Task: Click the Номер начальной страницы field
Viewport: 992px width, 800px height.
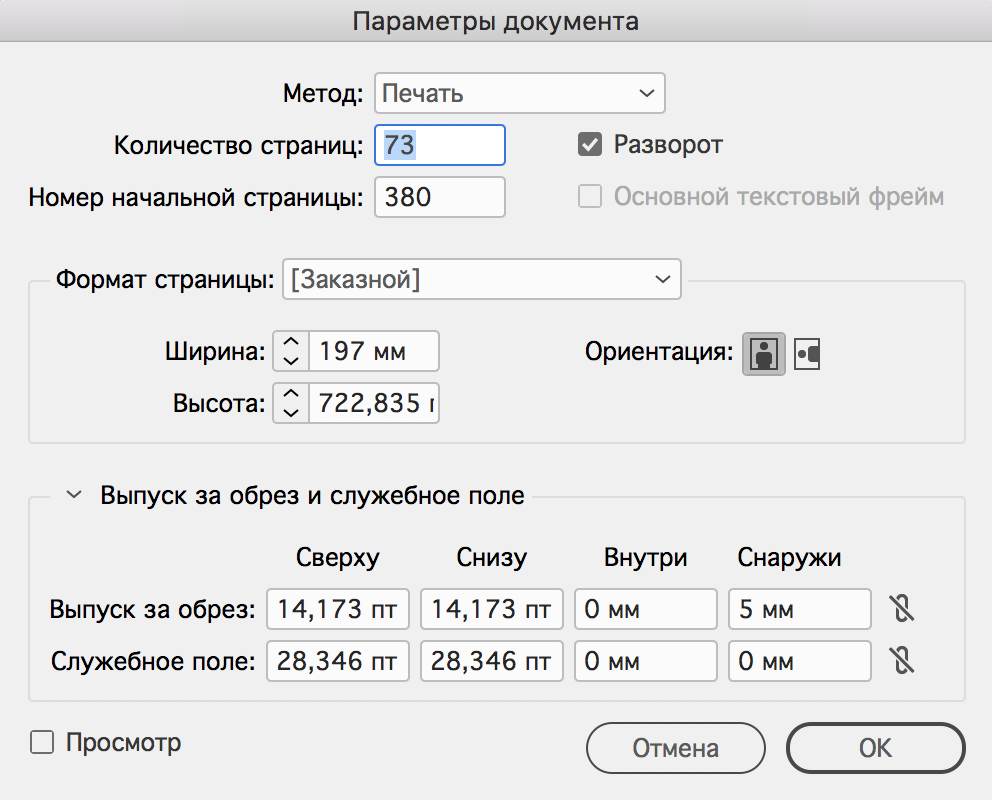Action: [440, 197]
